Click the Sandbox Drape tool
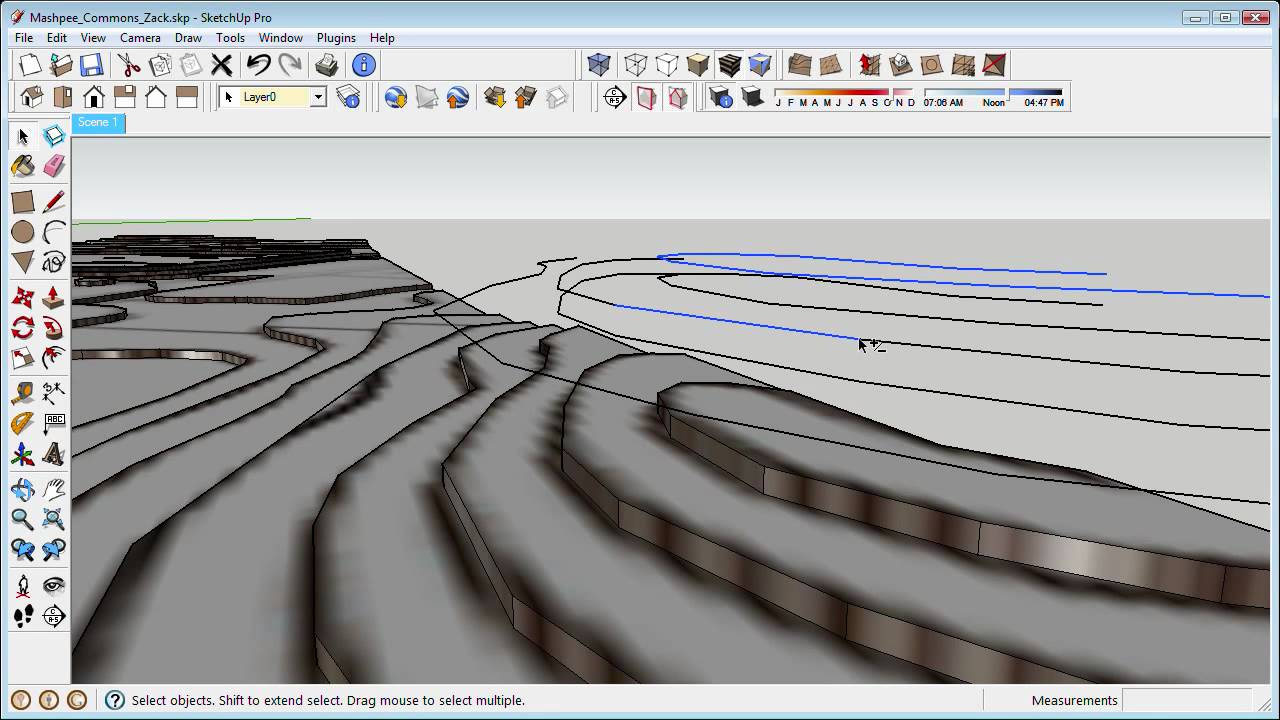This screenshot has height=720, width=1280. (x=931, y=65)
